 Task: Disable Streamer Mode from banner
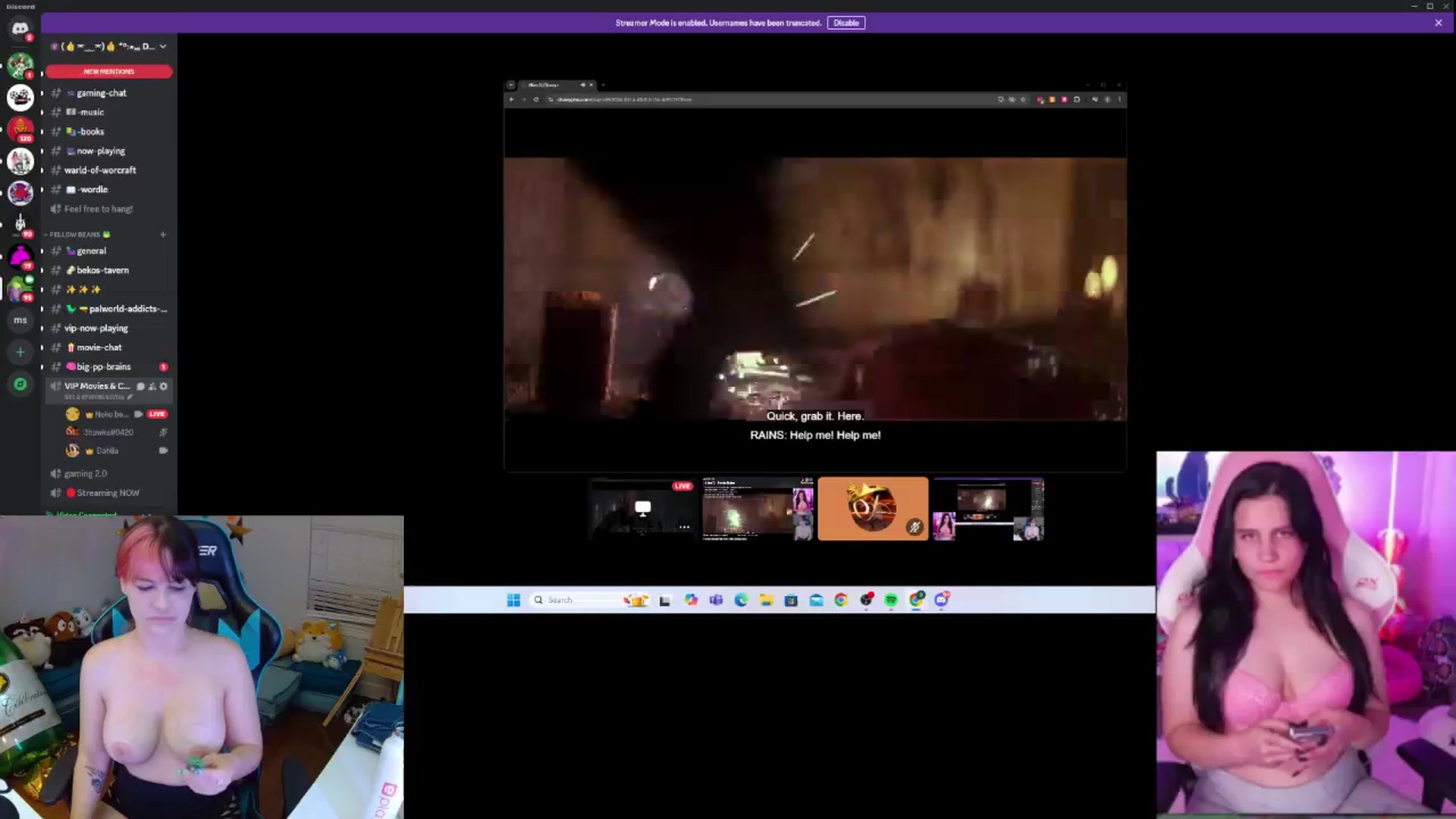846,23
